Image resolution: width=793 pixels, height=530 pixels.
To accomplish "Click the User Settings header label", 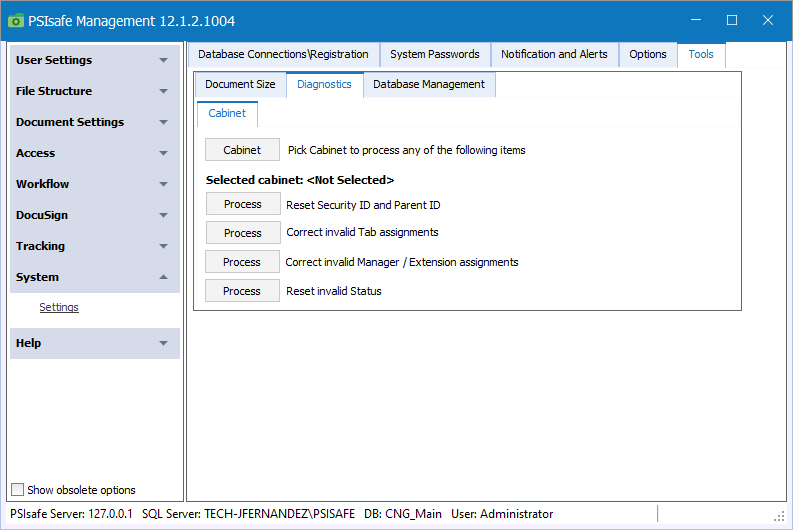I will [x=54, y=60].
